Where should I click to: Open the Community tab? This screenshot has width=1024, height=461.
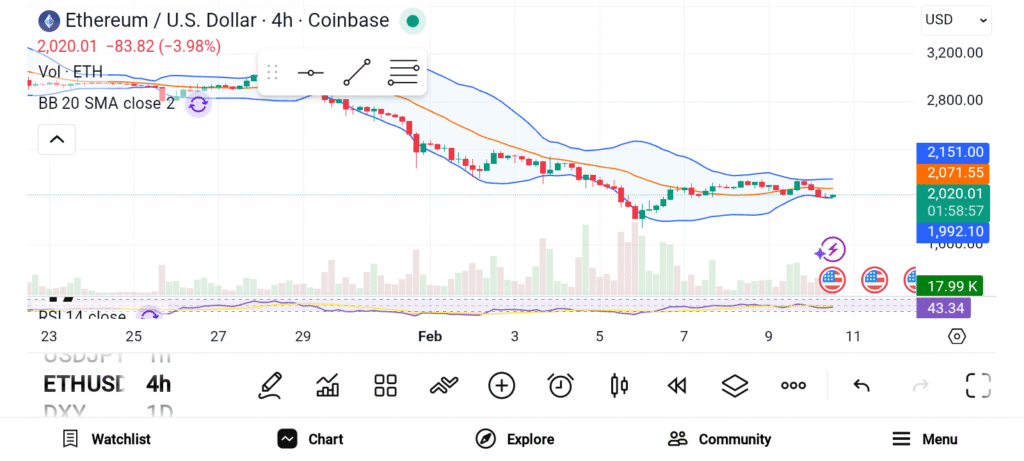coord(719,439)
